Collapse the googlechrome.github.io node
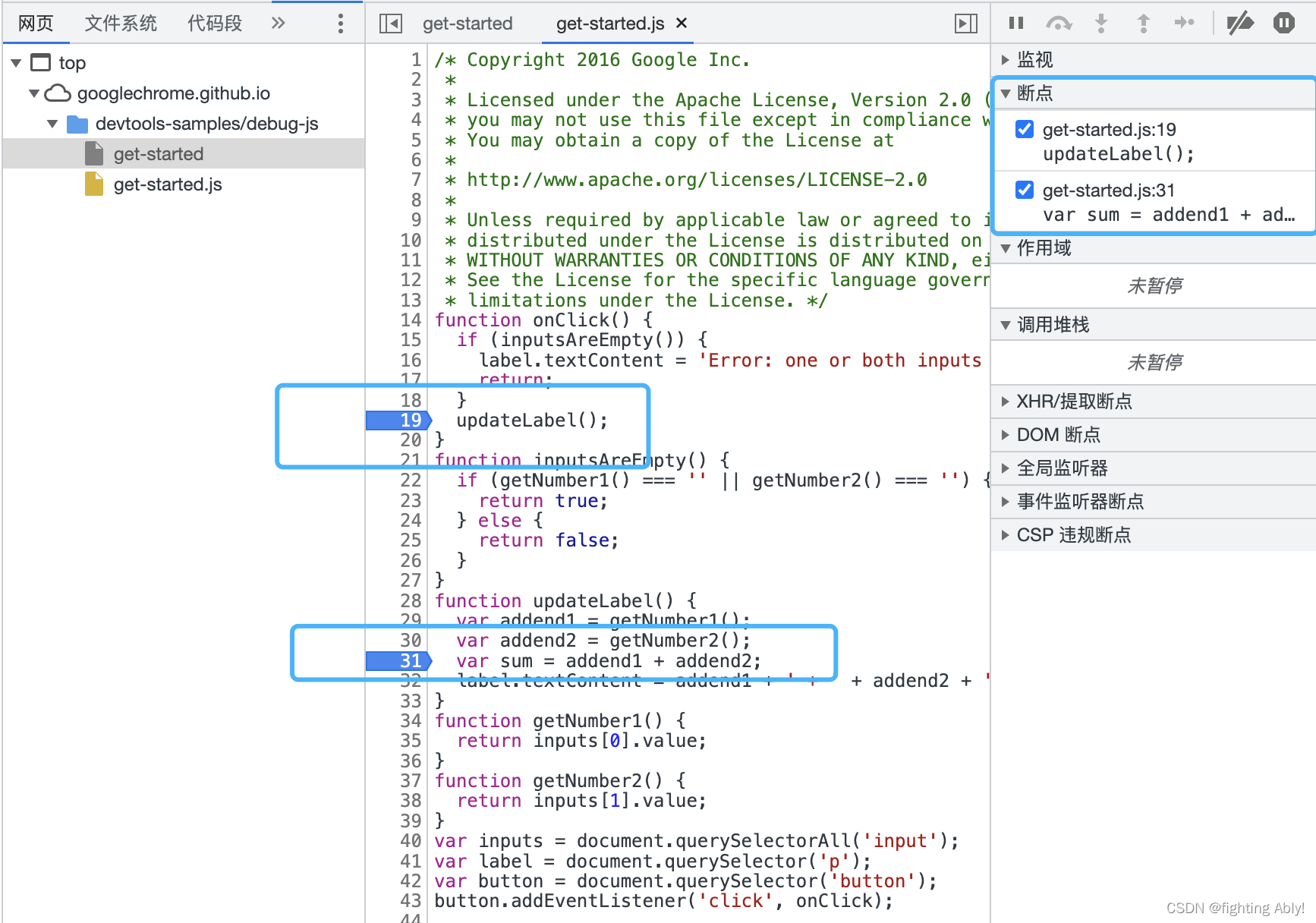 [x=34, y=93]
